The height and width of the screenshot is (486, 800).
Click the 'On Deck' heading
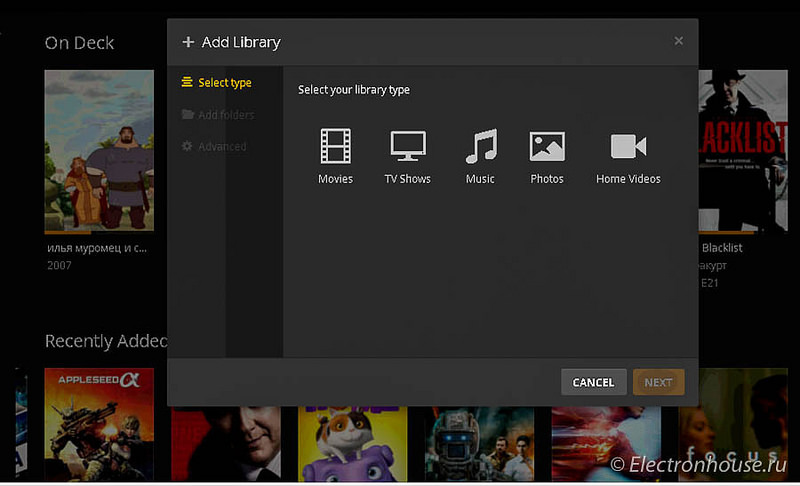pyautogui.click(x=79, y=43)
